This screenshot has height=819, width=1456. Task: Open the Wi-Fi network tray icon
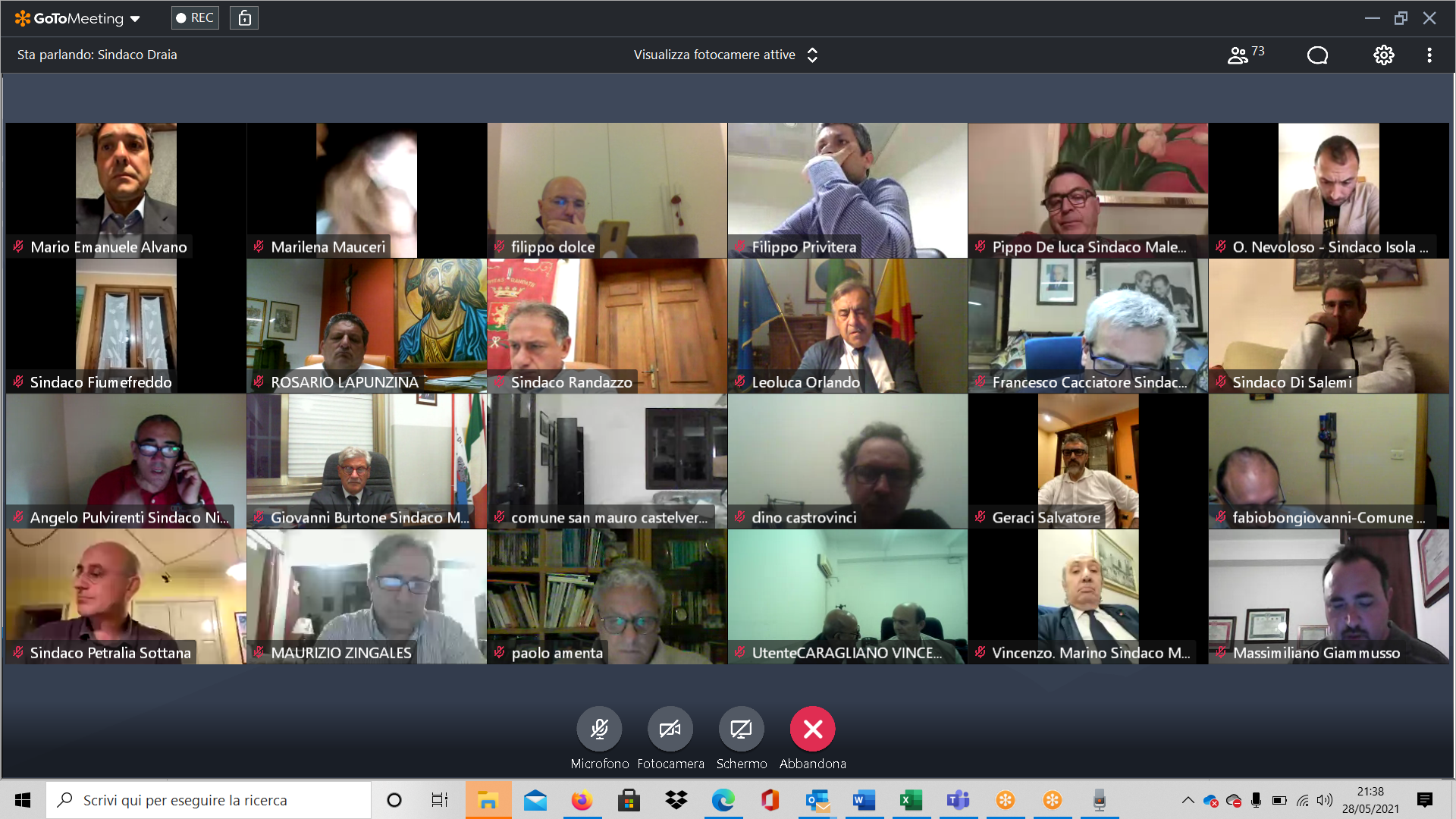point(1302,800)
